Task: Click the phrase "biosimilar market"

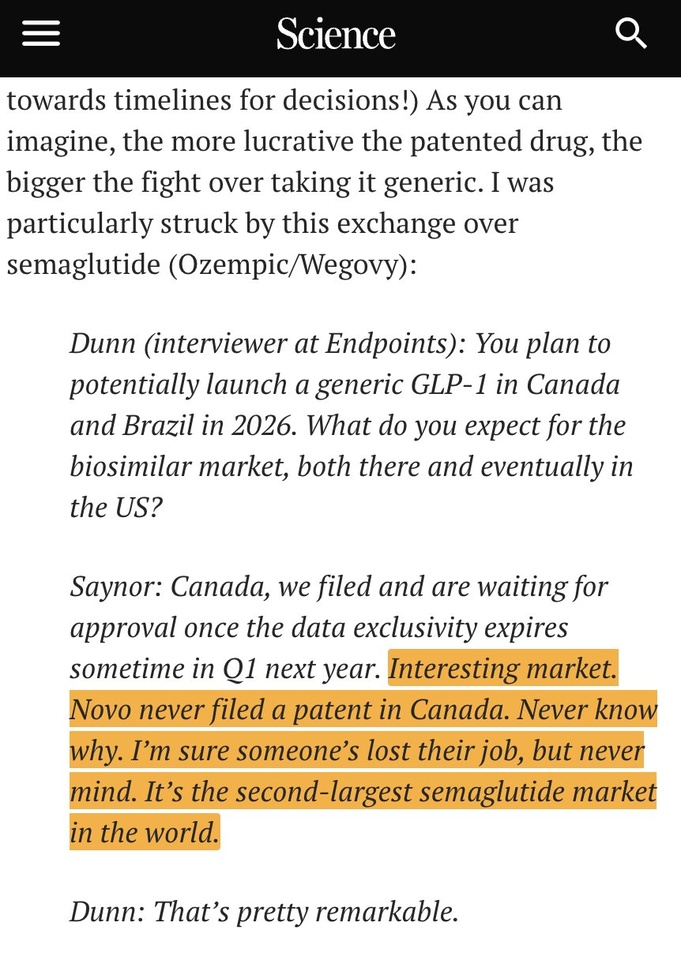Action: (x=179, y=467)
